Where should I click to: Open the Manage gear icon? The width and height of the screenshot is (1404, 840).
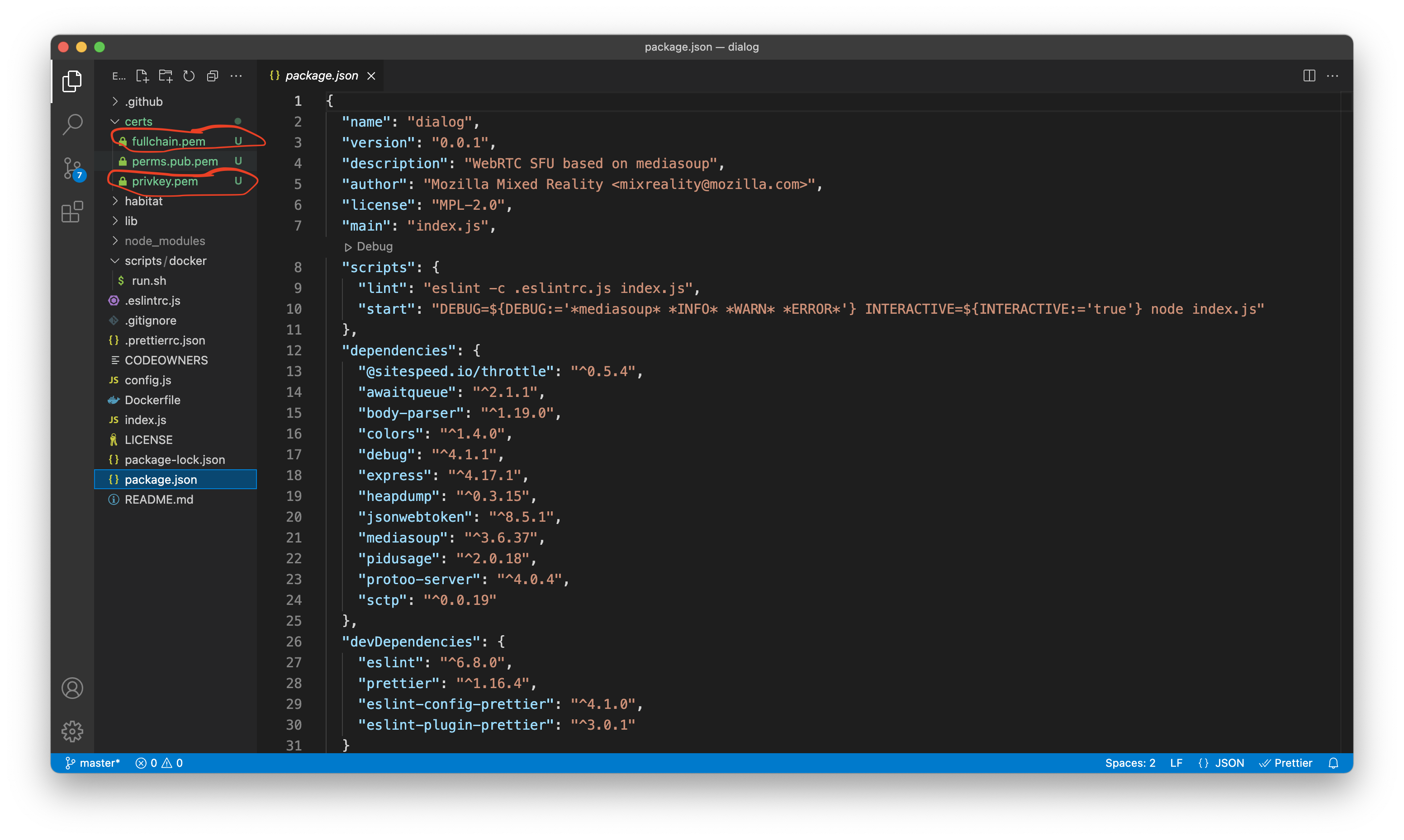72,731
